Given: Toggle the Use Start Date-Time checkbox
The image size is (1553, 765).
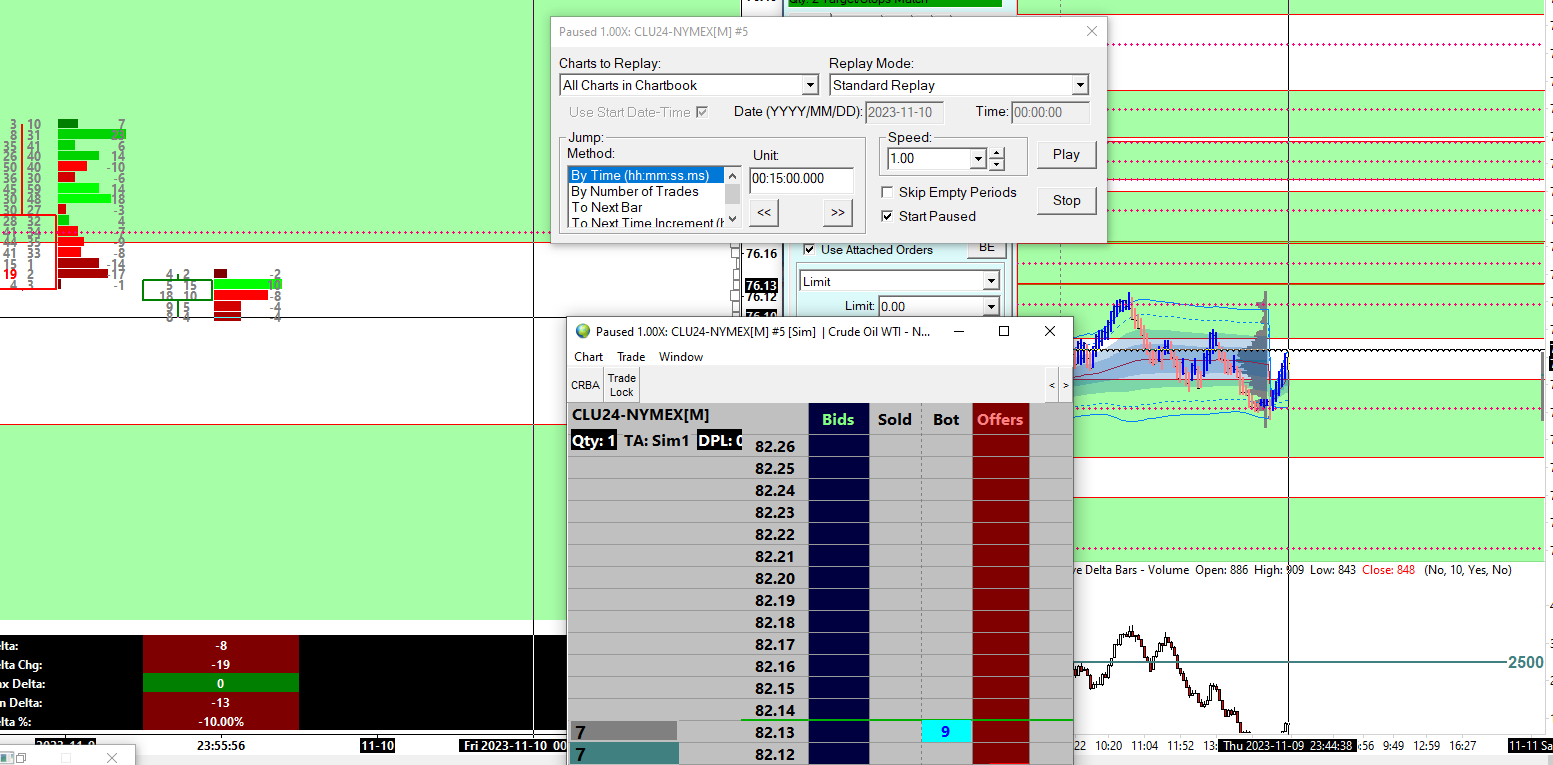Looking at the screenshot, I should 702,112.
